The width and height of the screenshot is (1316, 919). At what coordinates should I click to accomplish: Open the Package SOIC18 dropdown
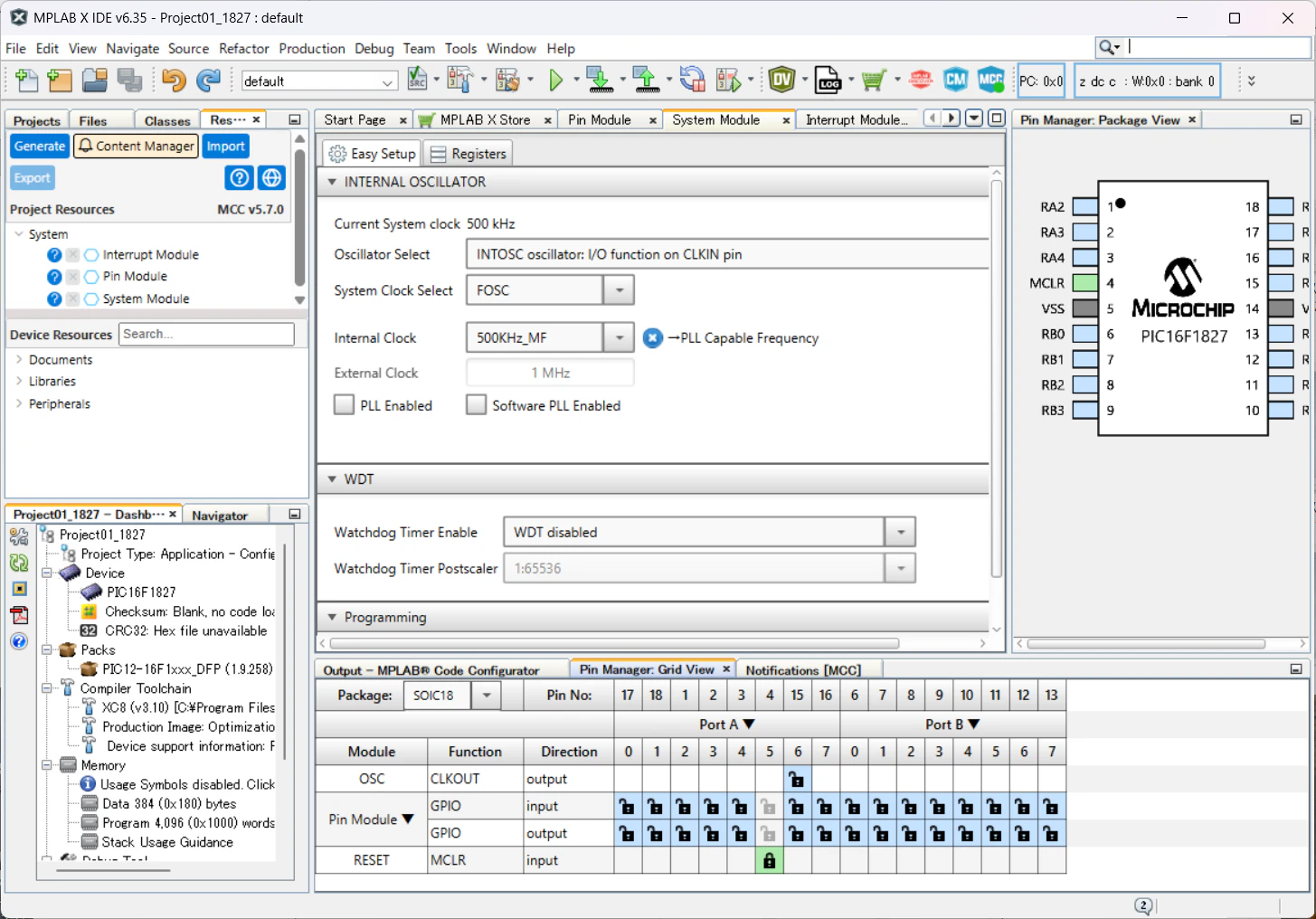tap(486, 696)
